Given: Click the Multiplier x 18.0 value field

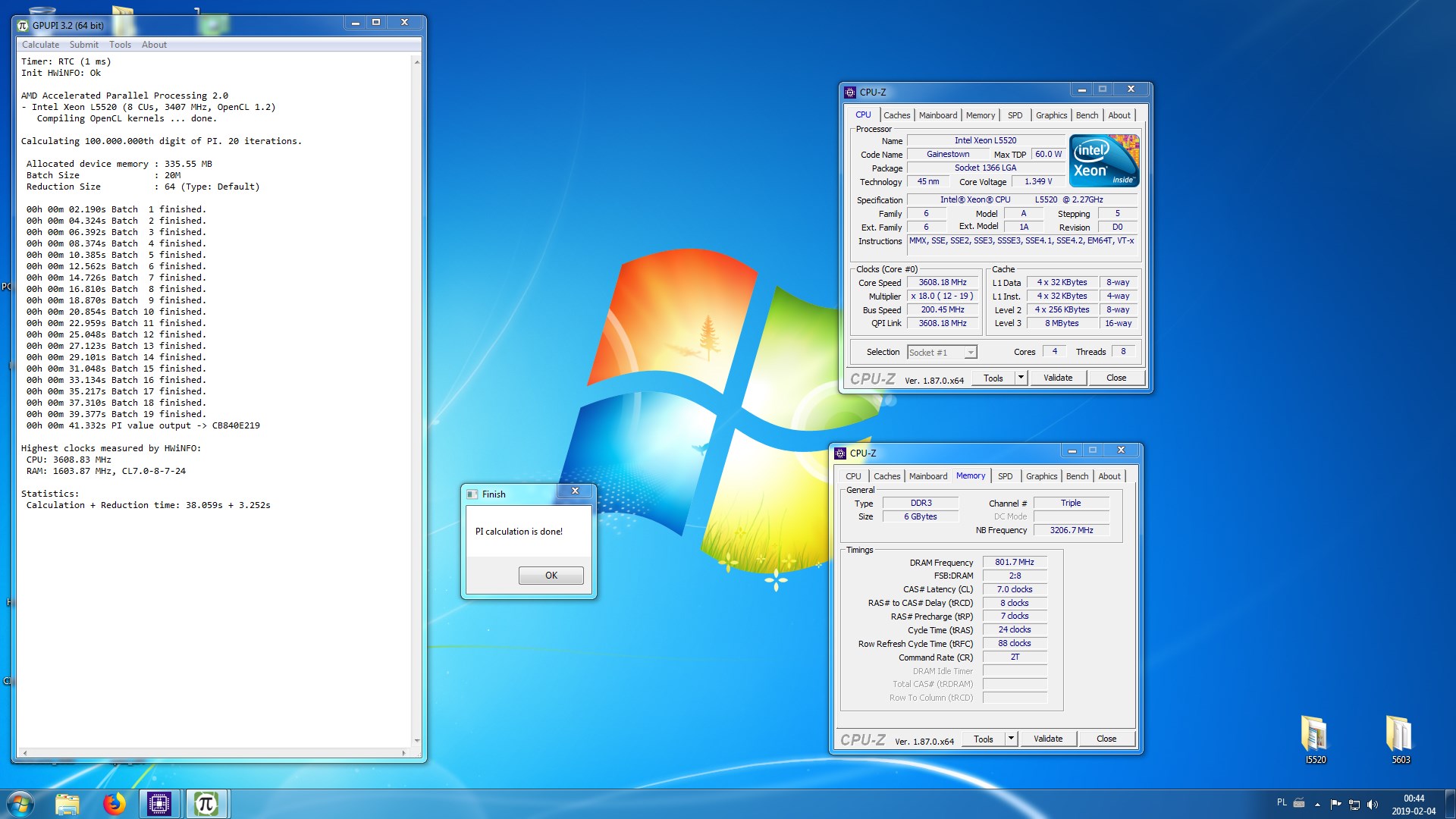Looking at the screenshot, I should [943, 296].
